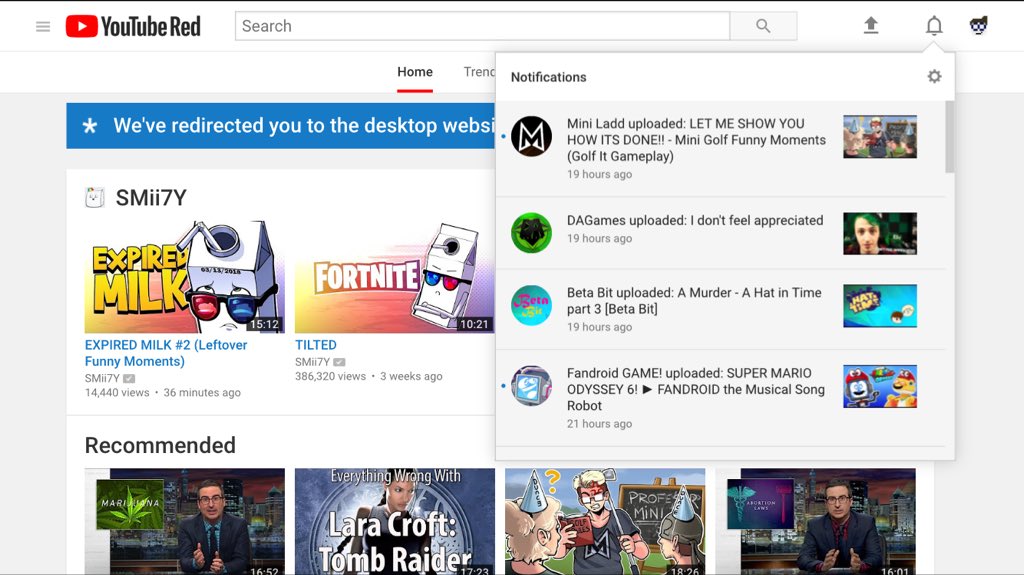
Task: Play John Oliver Marijuana recommended video
Action: pos(185,521)
